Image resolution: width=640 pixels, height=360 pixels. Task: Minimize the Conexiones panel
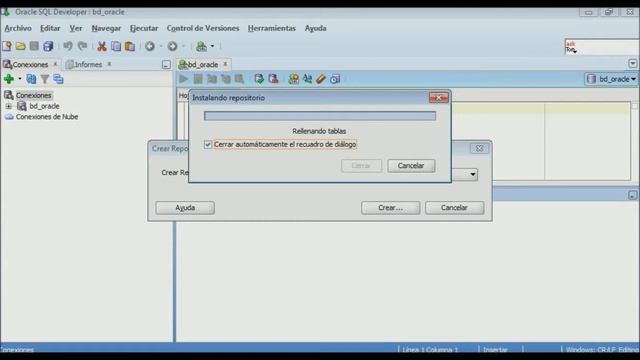click(x=166, y=64)
